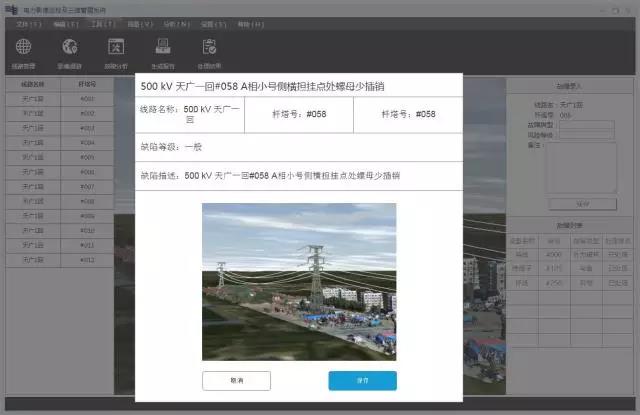Click the white 取消 cancel button
Viewport: 640px width, 415px height.
click(236, 380)
